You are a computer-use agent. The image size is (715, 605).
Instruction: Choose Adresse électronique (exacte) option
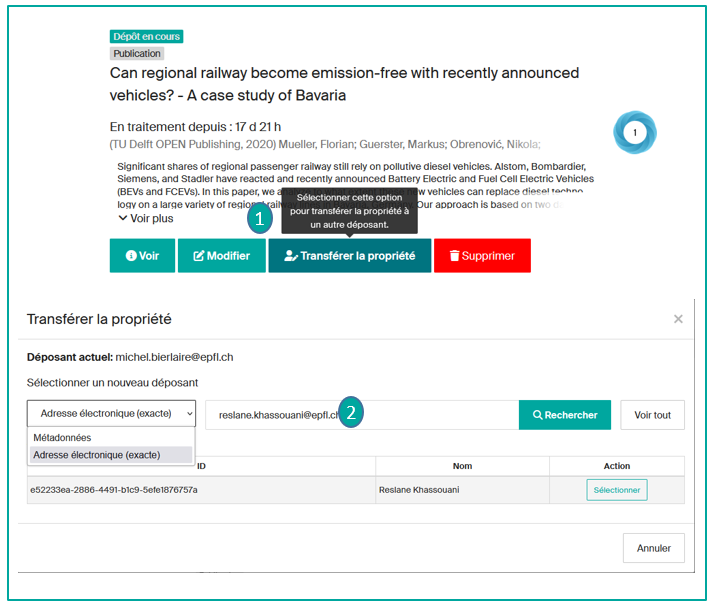(x=96, y=455)
